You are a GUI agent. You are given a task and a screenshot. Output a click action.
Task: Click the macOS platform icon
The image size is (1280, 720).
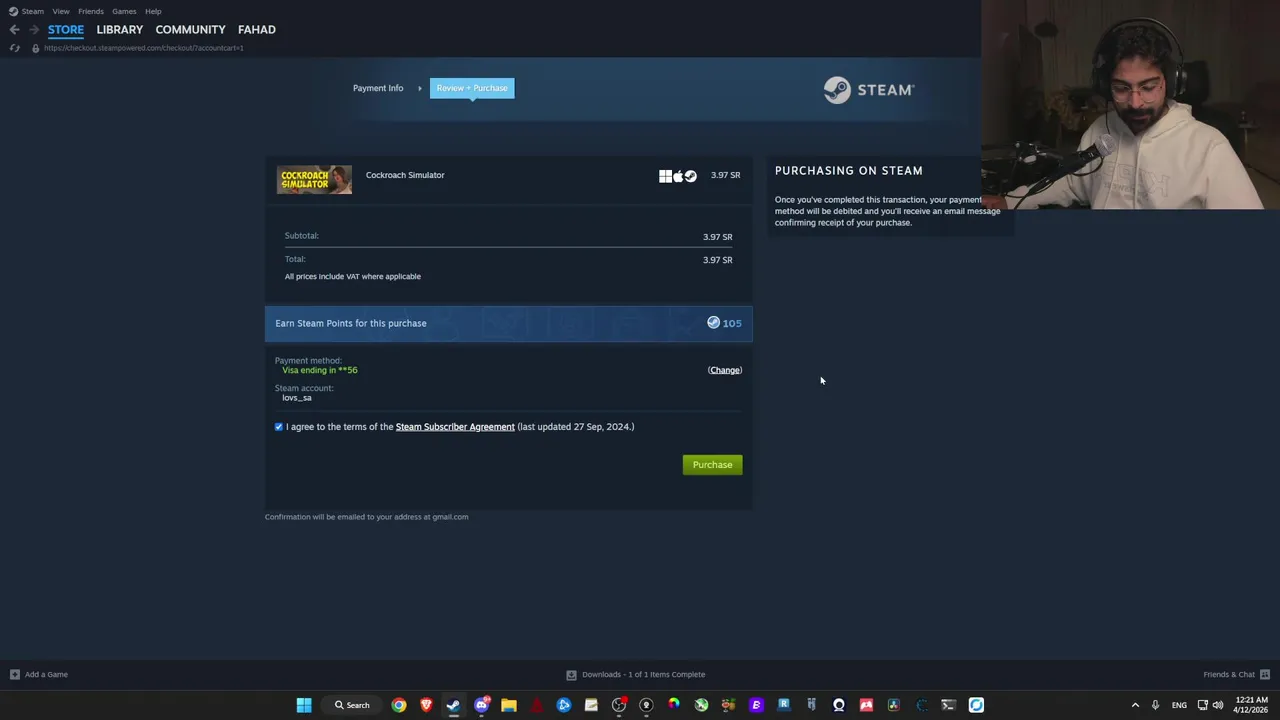[x=678, y=177]
